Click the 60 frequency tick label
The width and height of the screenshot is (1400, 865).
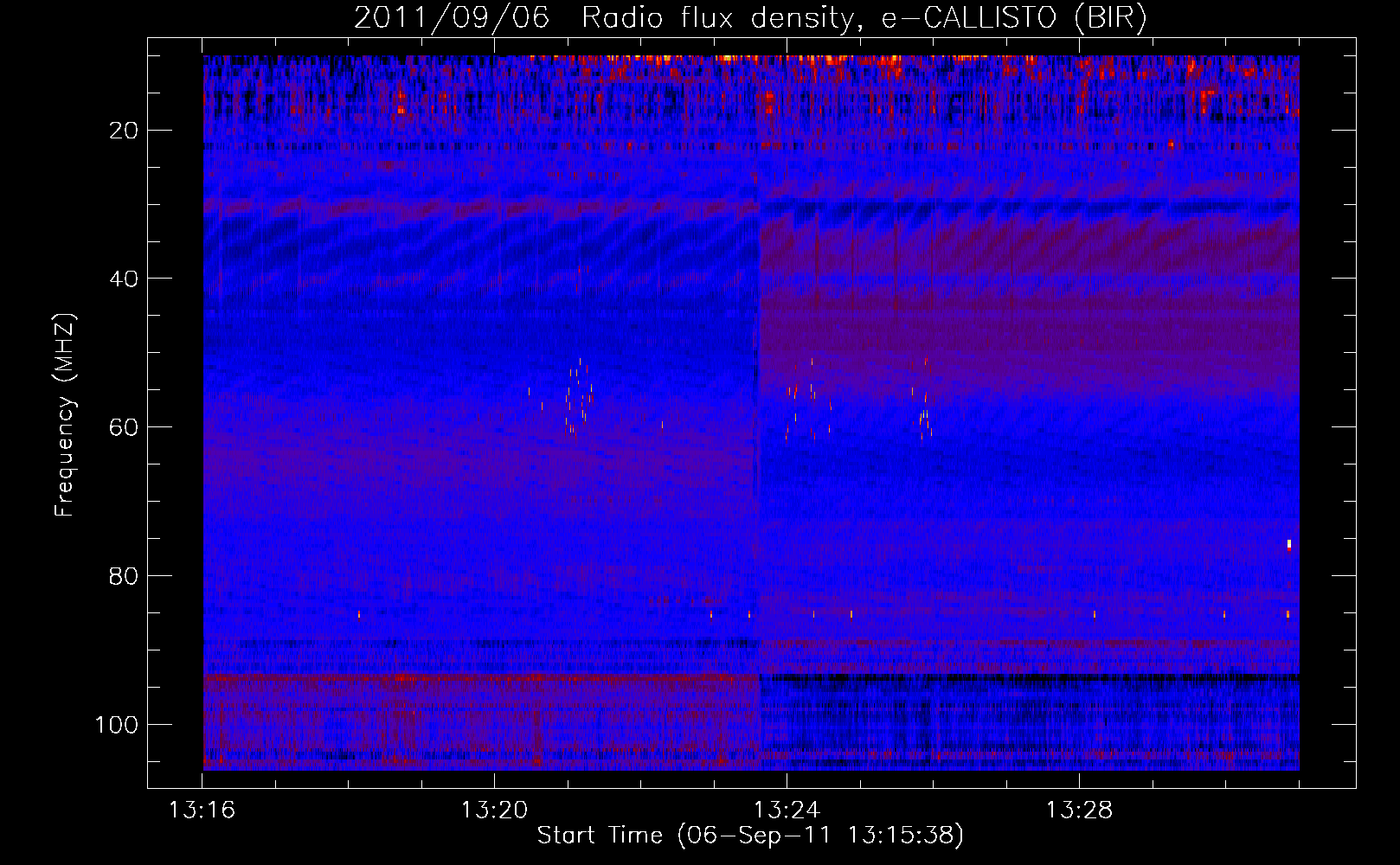point(125,427)
